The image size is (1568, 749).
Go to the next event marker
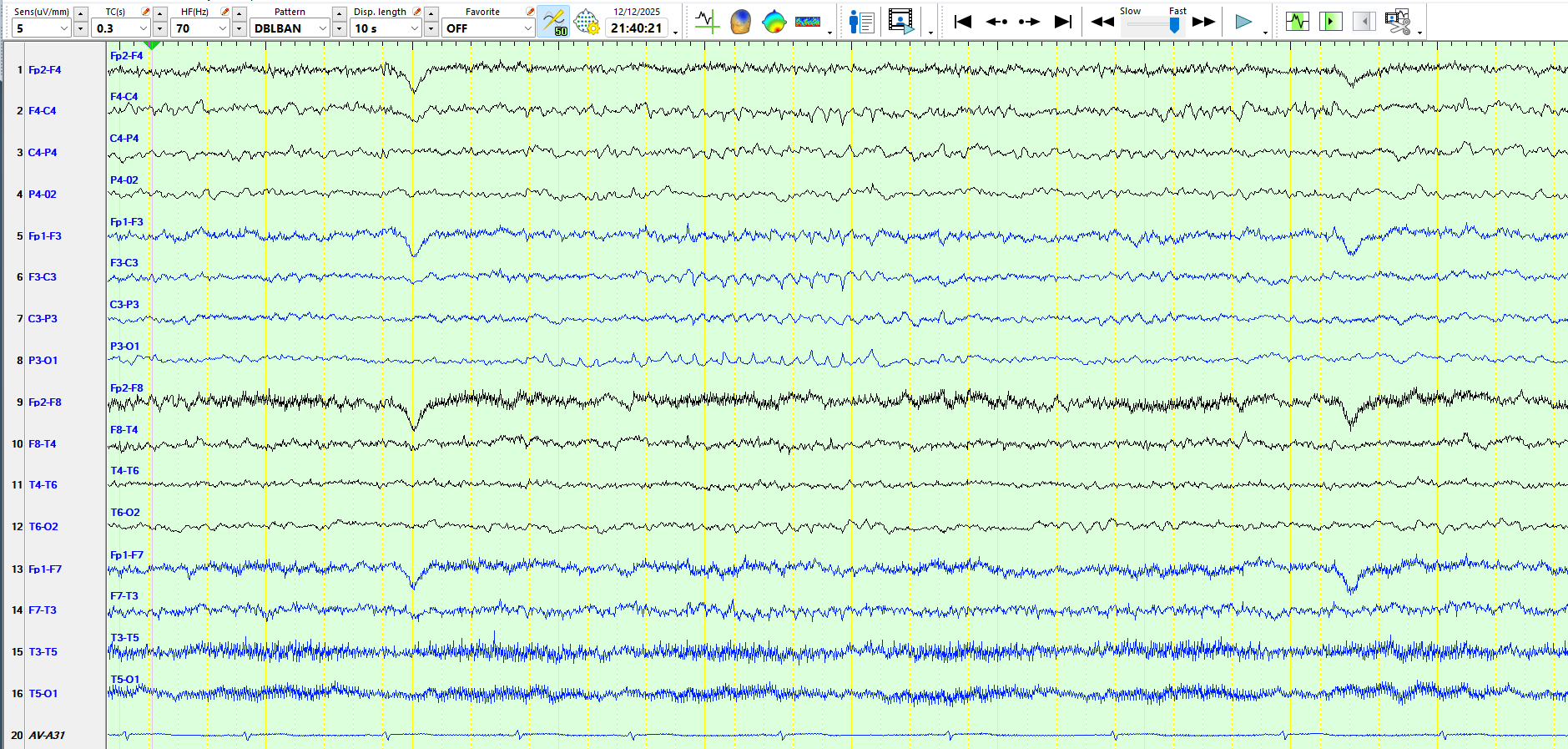coord(1029,22)
